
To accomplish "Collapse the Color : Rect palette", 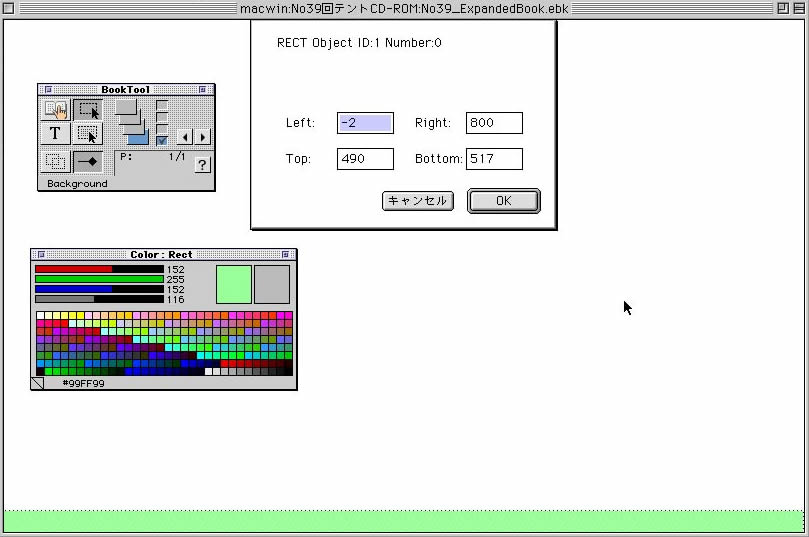I will [285, 254].
